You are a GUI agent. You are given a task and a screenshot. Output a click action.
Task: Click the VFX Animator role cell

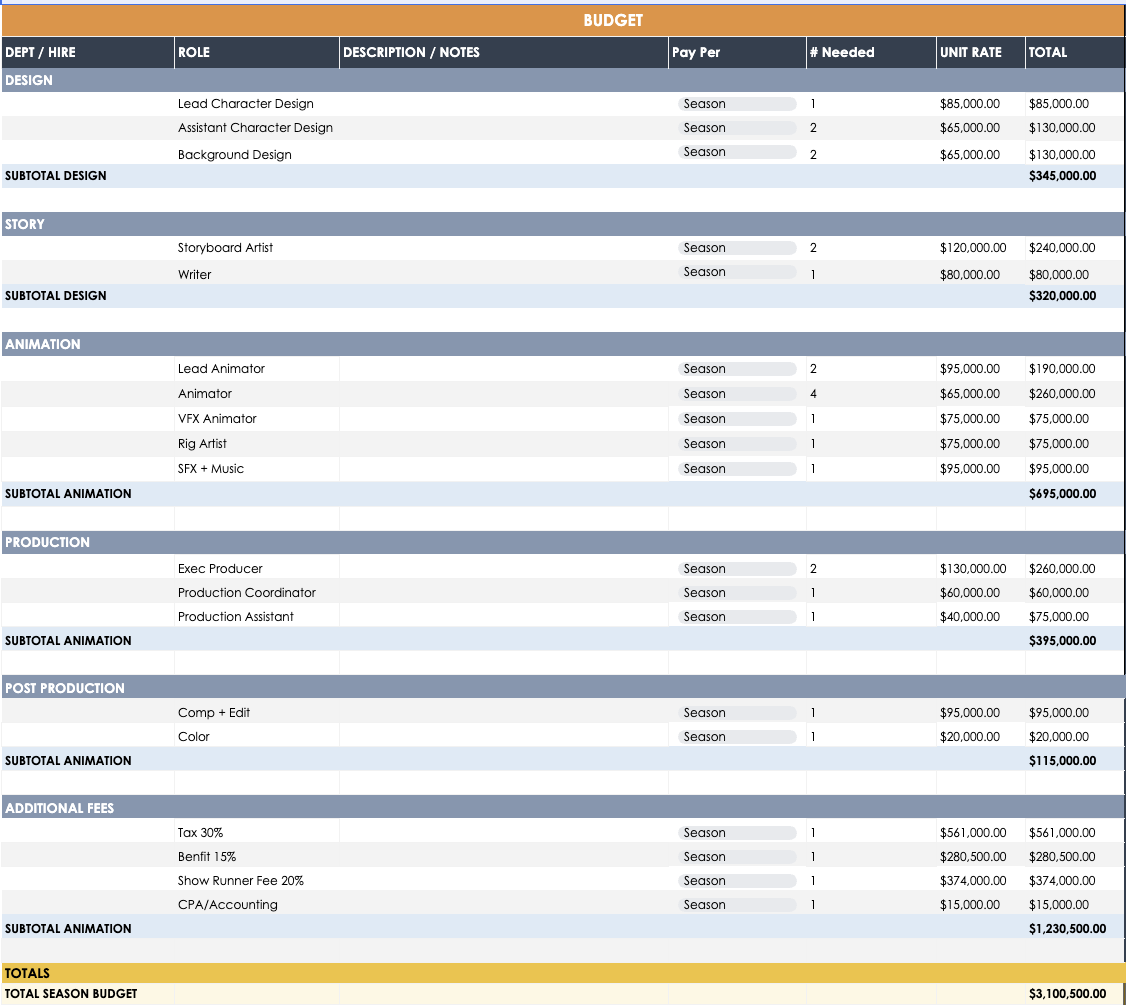pos(256,419)
